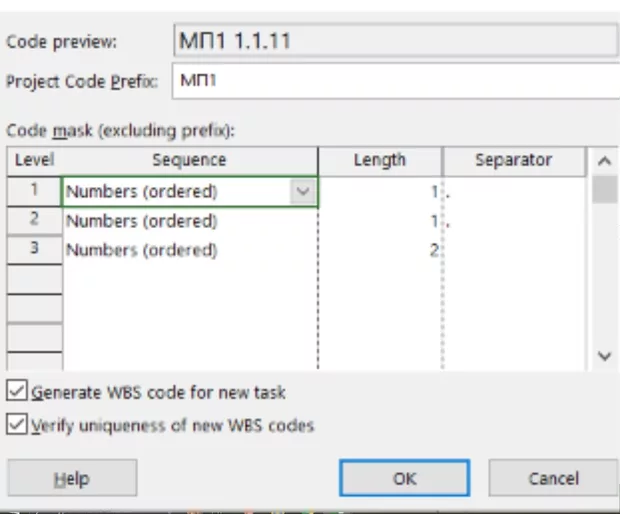Click the level 3 Length cell

click(380, 250)
